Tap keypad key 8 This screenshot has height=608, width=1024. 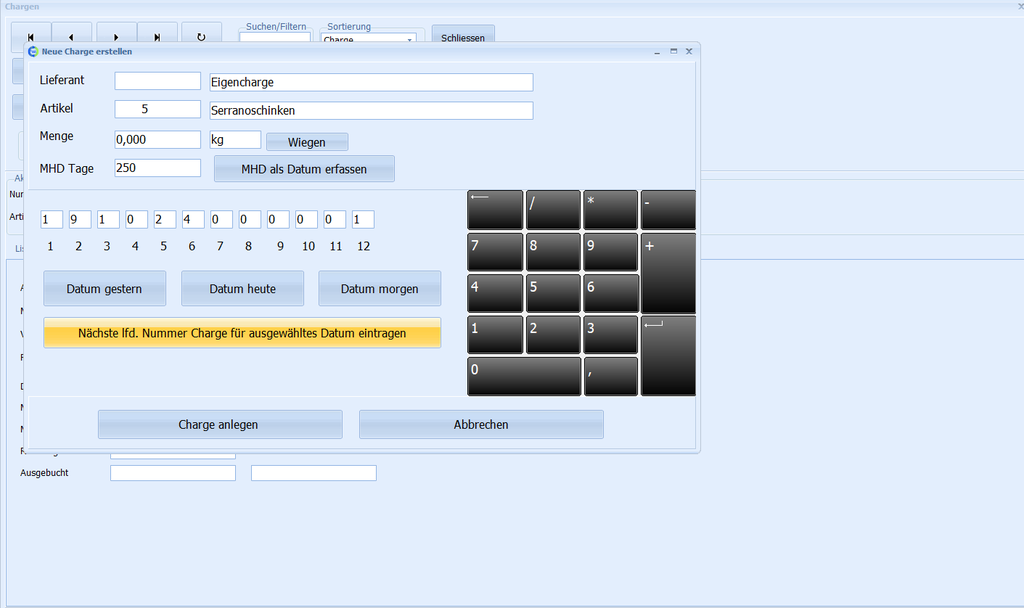(x=553, y=252)
